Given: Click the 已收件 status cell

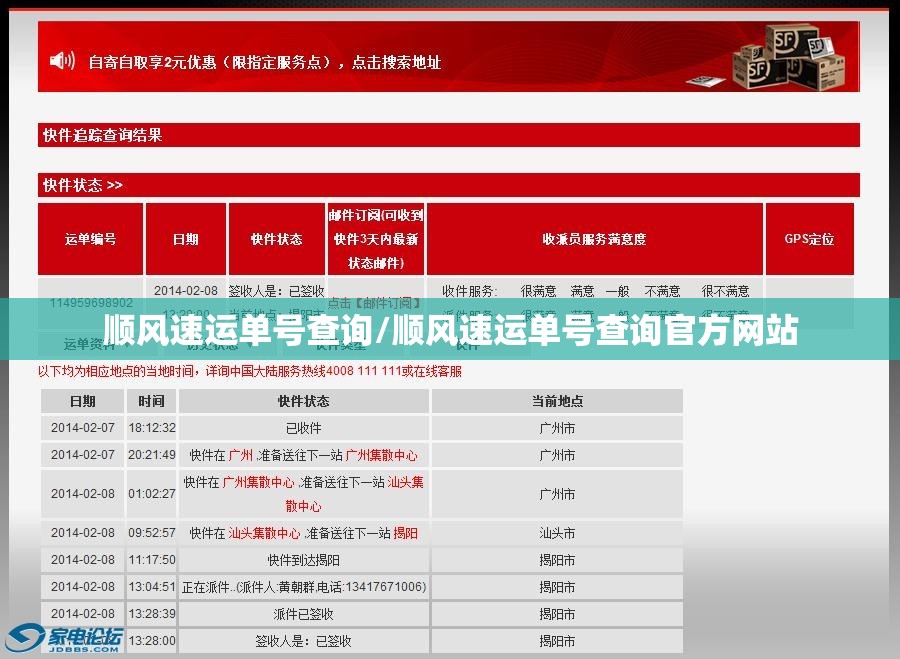Looking at the screenshot, I should pyautogui.click(x=304, y=428).
